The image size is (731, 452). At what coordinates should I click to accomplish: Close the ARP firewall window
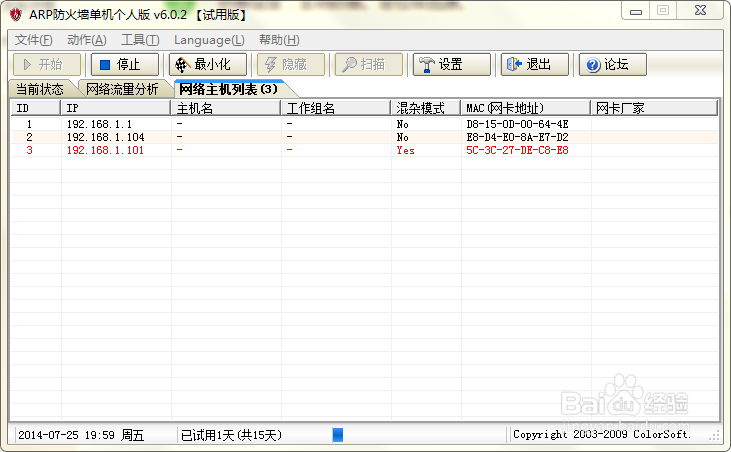pos(700,11)
